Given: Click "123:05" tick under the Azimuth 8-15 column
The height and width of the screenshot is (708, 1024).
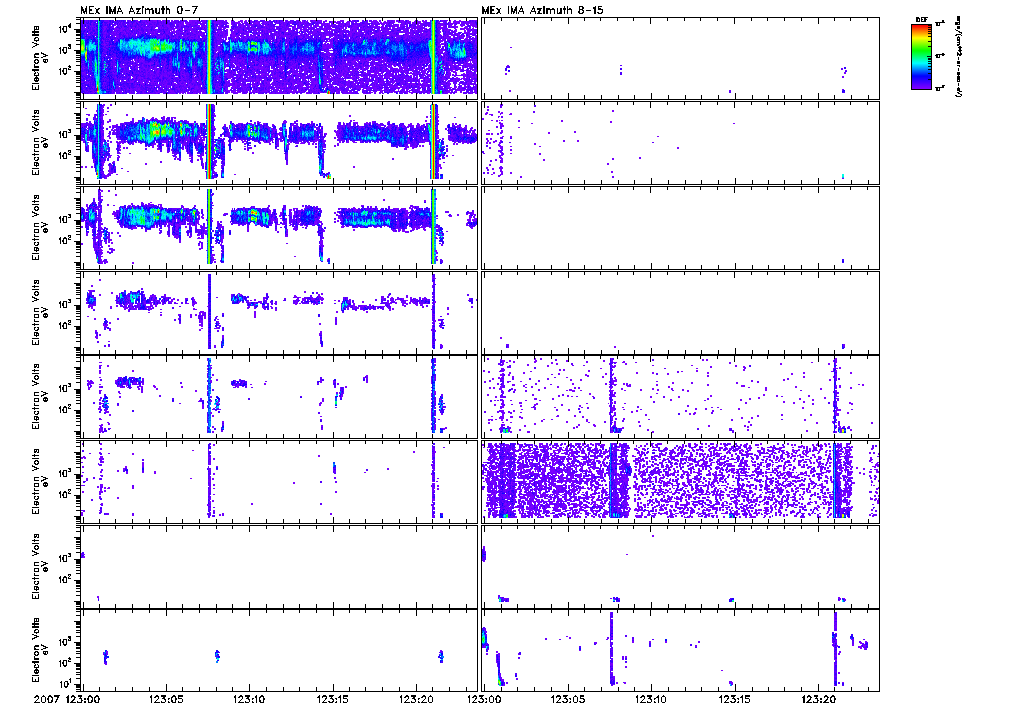Looking at the screenshot, I should 568,699.
